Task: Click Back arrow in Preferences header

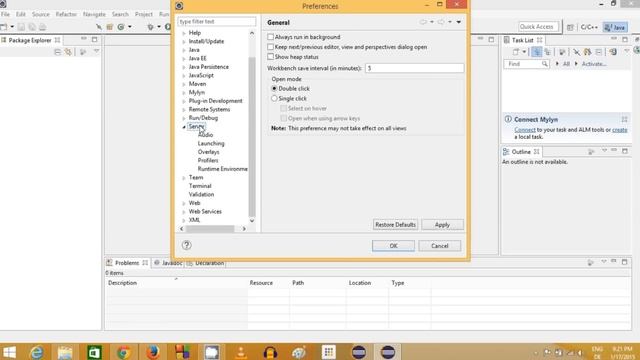Action: point(423,22)
